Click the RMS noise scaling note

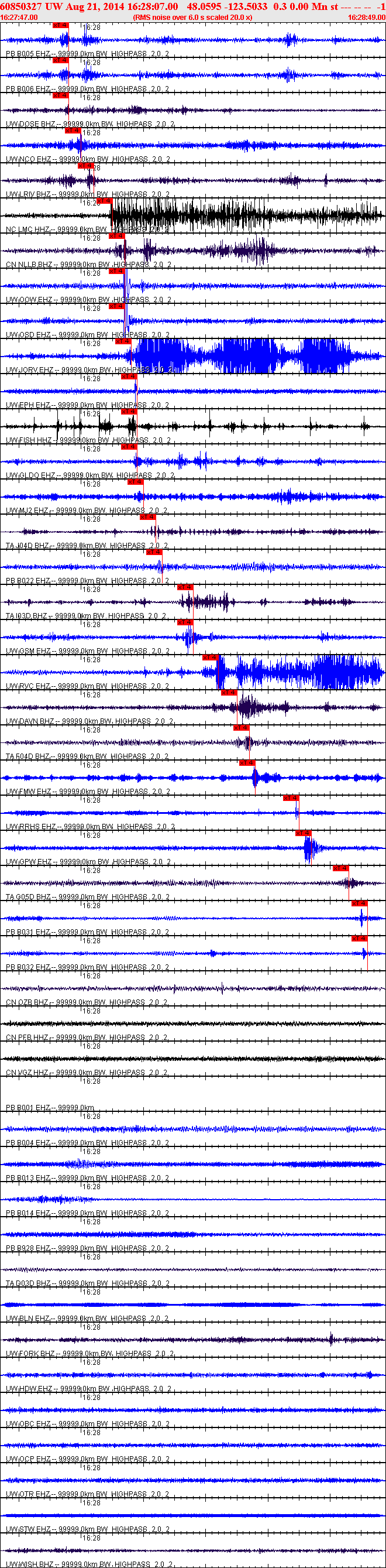pos(192,18)
